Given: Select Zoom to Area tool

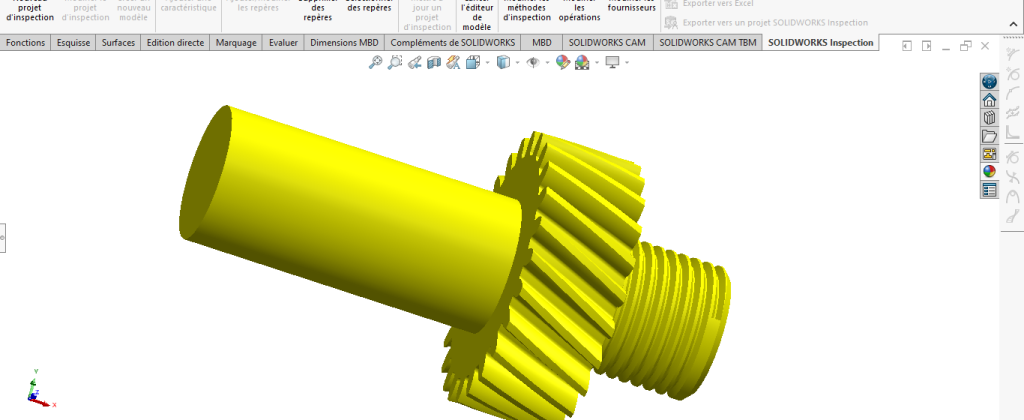Looking at the screenshot, I should coord(394,63).
